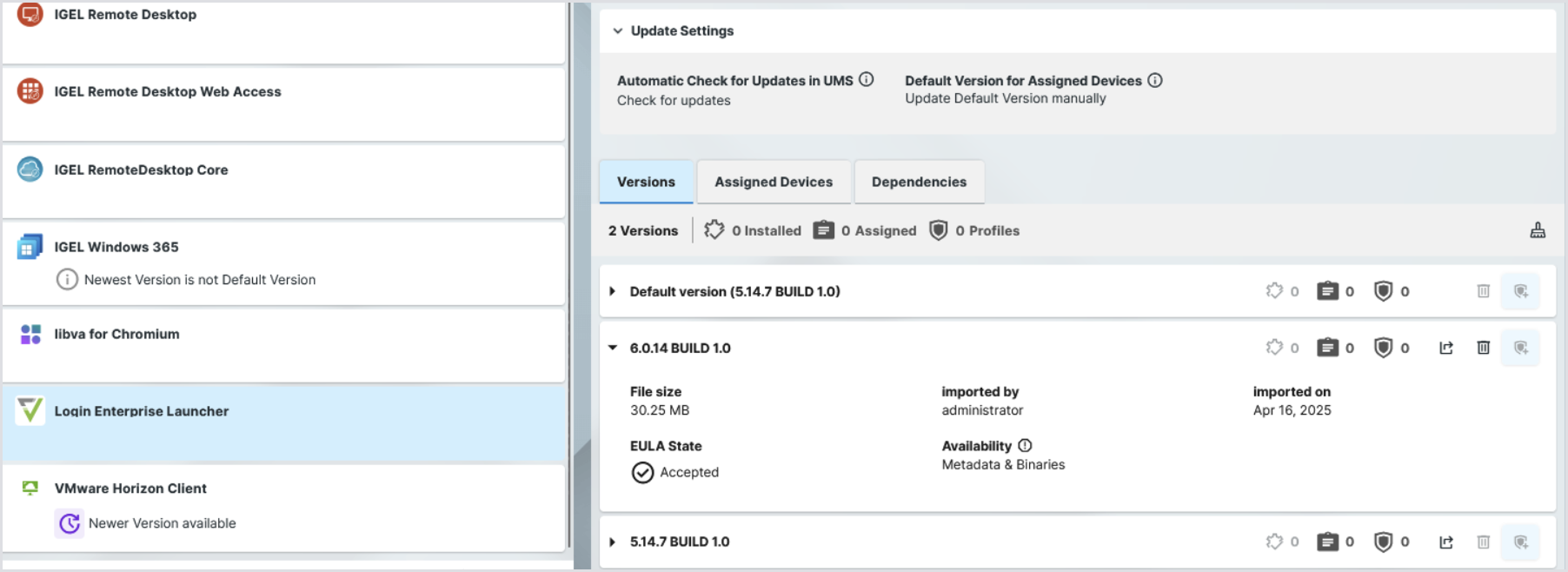Collapse the 6.0.14 BUILD 1.0 details

point(613,348)
